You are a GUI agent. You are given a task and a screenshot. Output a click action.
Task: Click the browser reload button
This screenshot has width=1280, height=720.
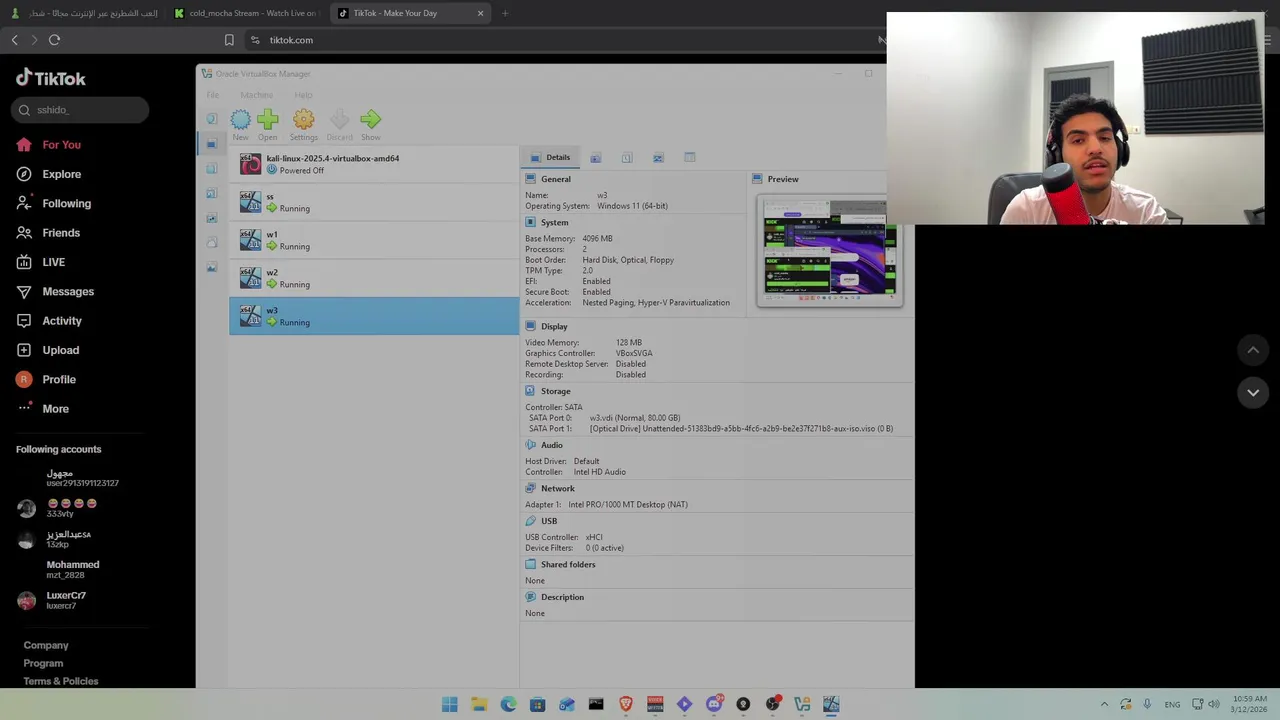pos(54,40)
